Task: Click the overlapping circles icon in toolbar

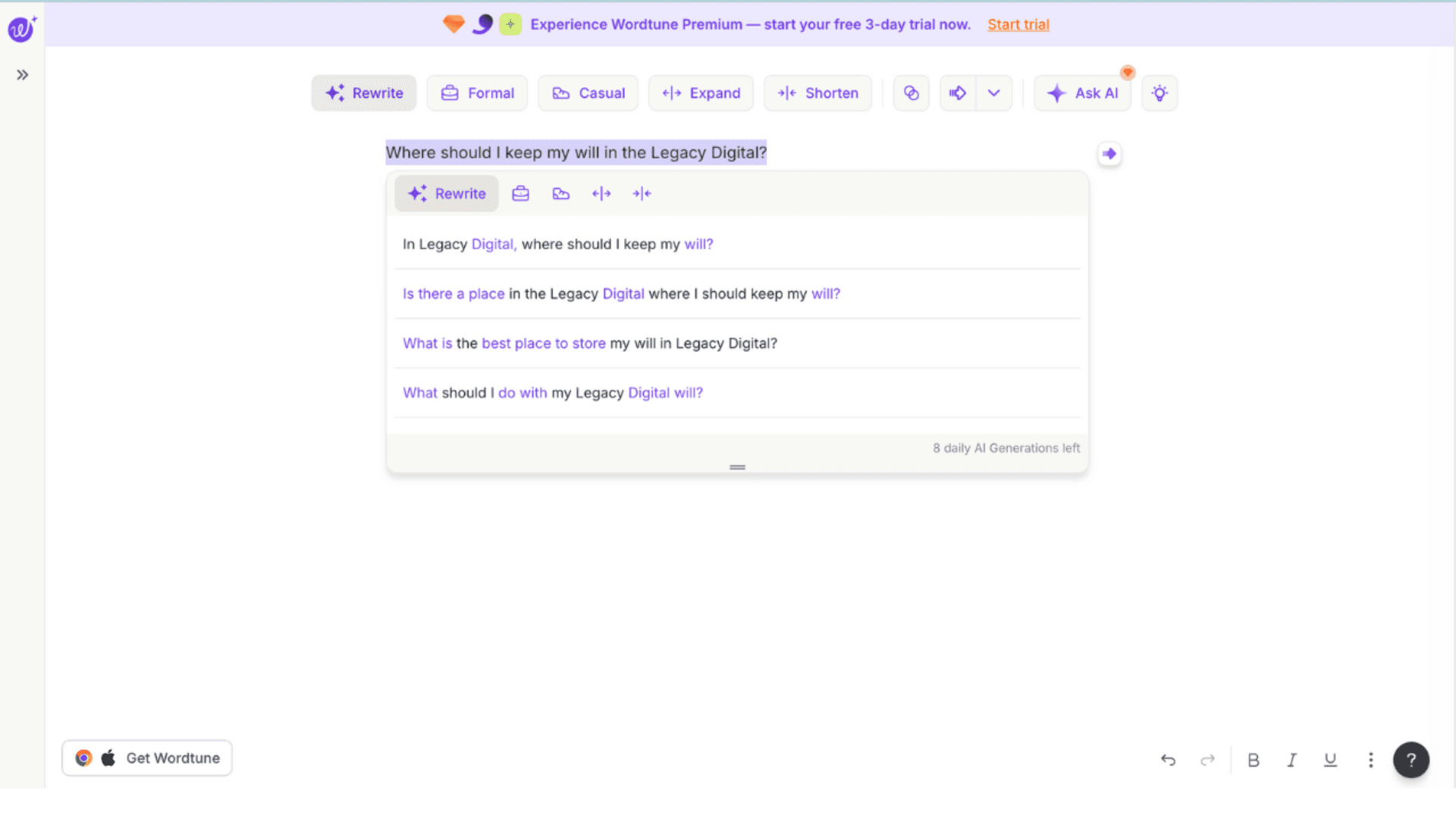Action: [x=911, y=93]
